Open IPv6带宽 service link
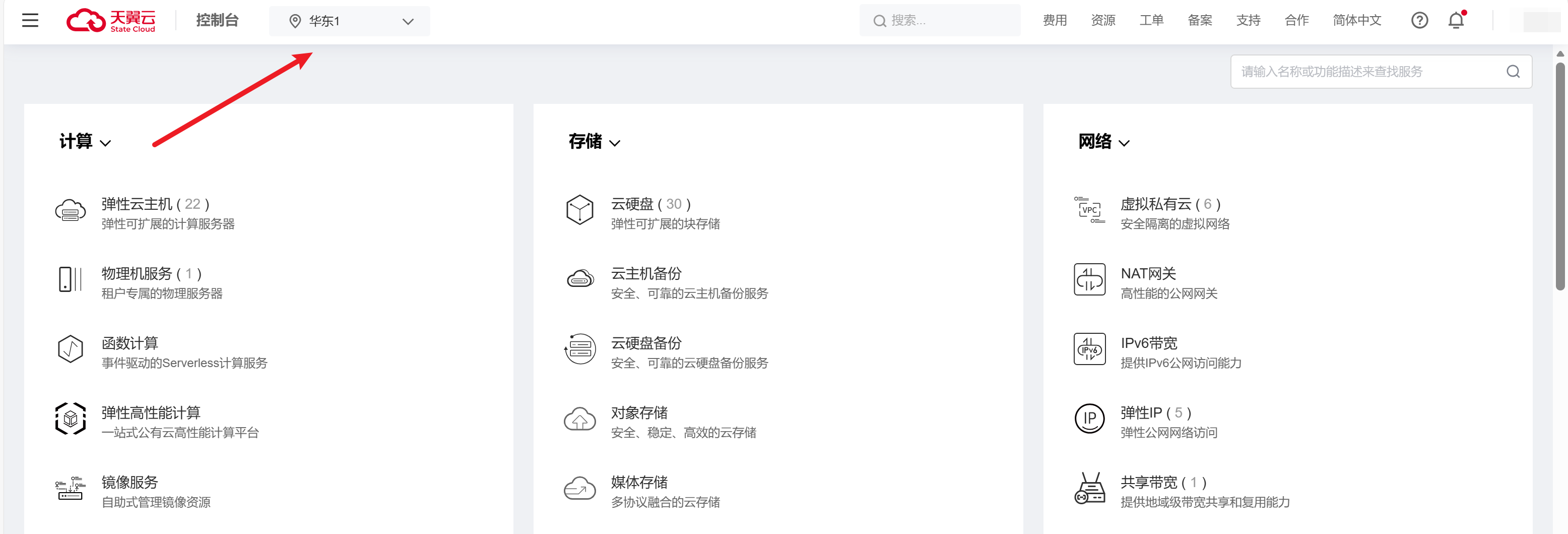The width and height of the screenshot is (1568, 534). 1149,343
